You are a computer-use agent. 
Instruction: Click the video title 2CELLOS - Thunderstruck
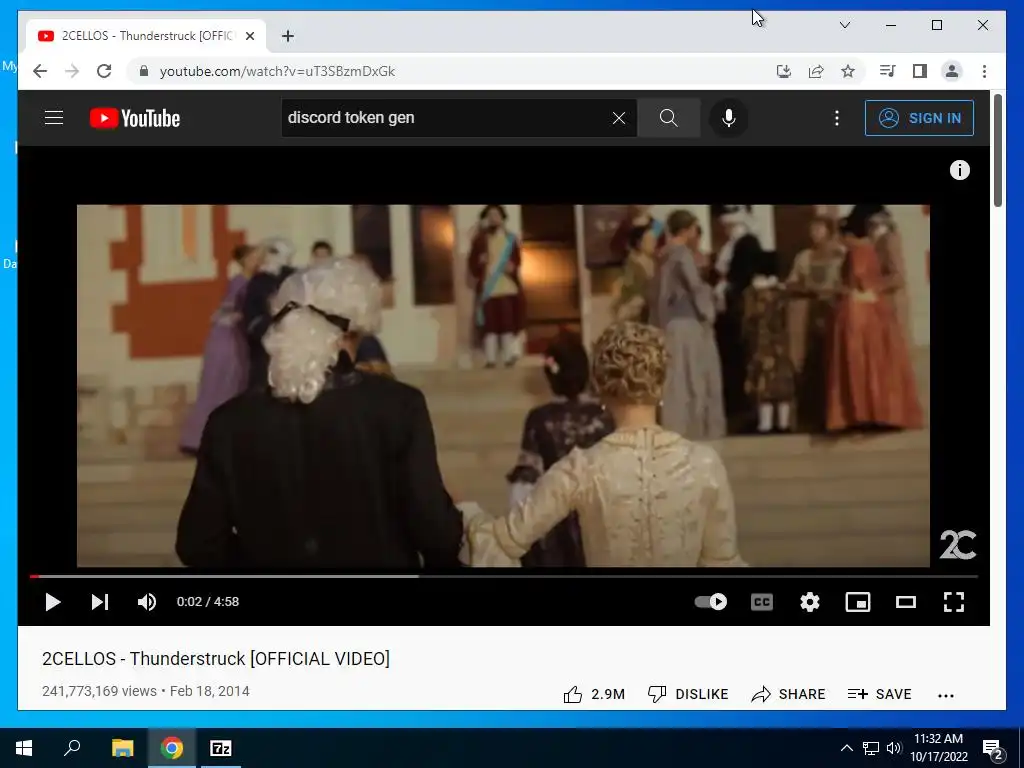click(216, 658)
